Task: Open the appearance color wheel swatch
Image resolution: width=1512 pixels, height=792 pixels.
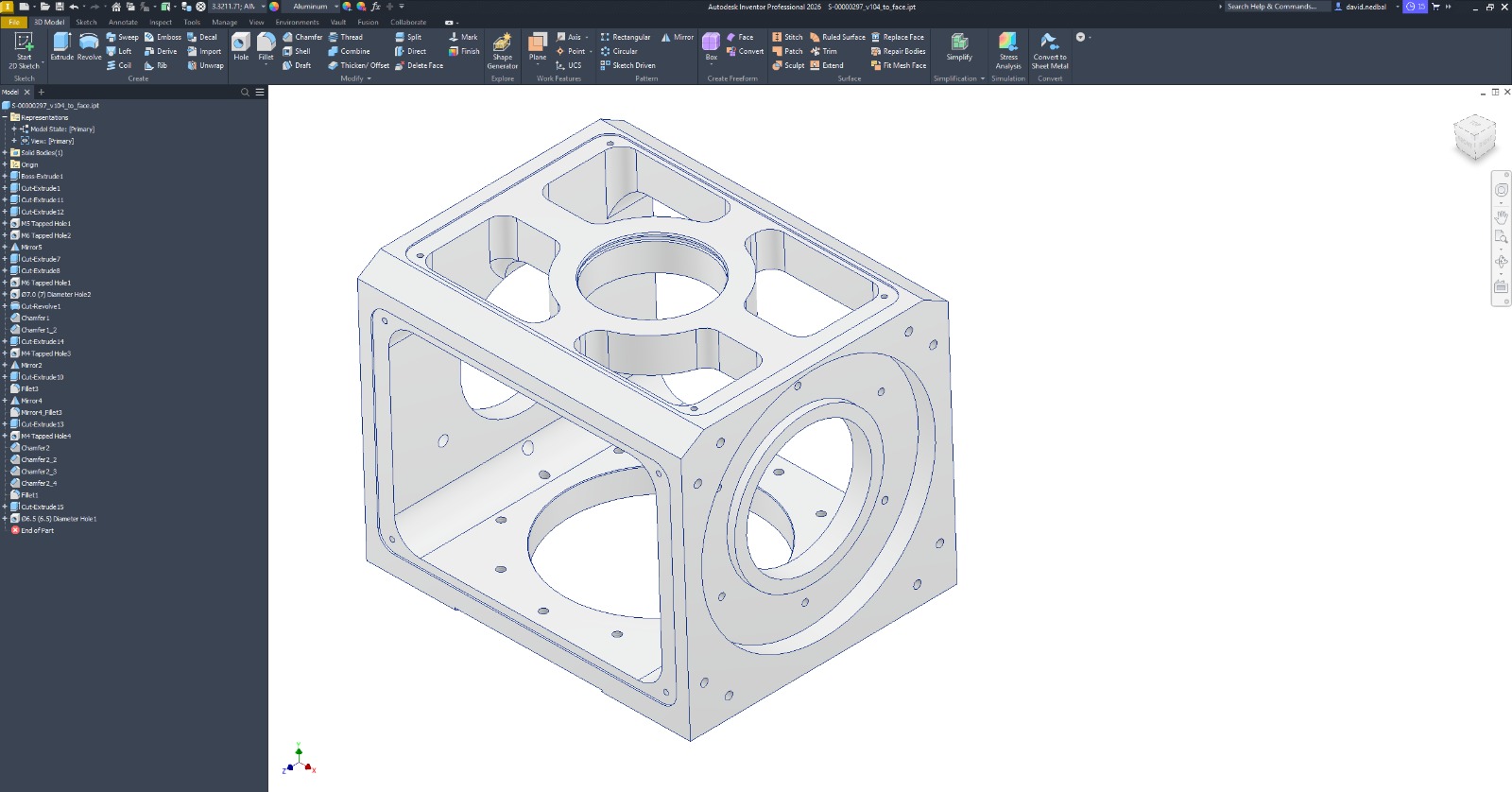Action: coord(274,7)
